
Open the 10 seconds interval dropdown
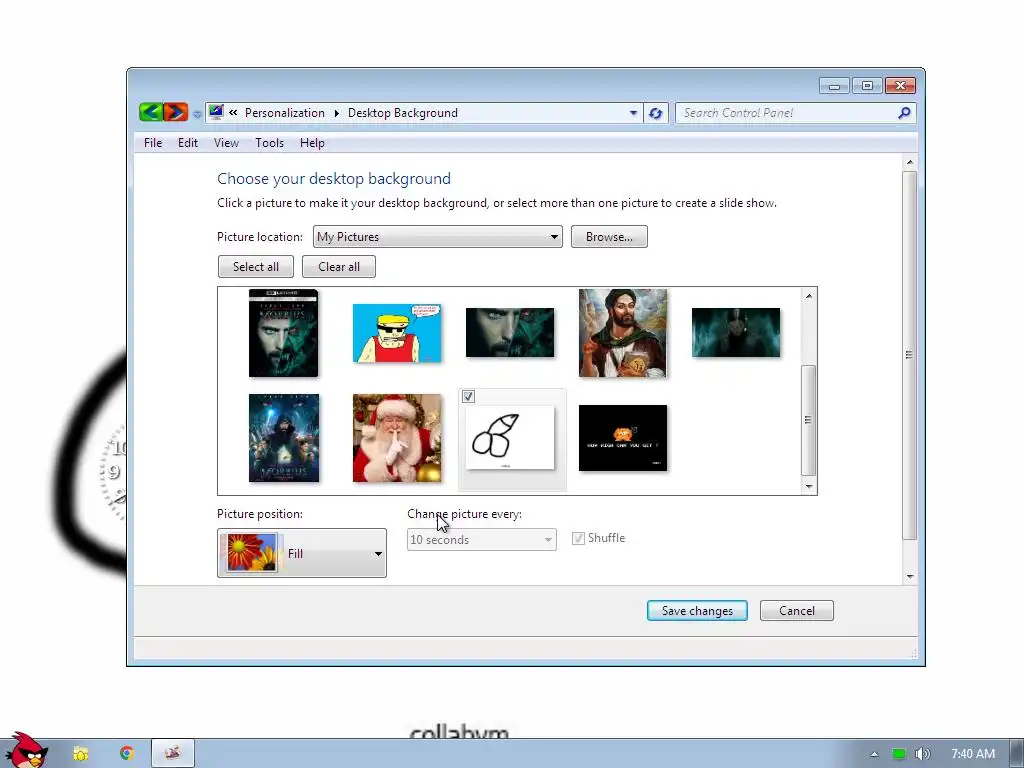(482, 539)
